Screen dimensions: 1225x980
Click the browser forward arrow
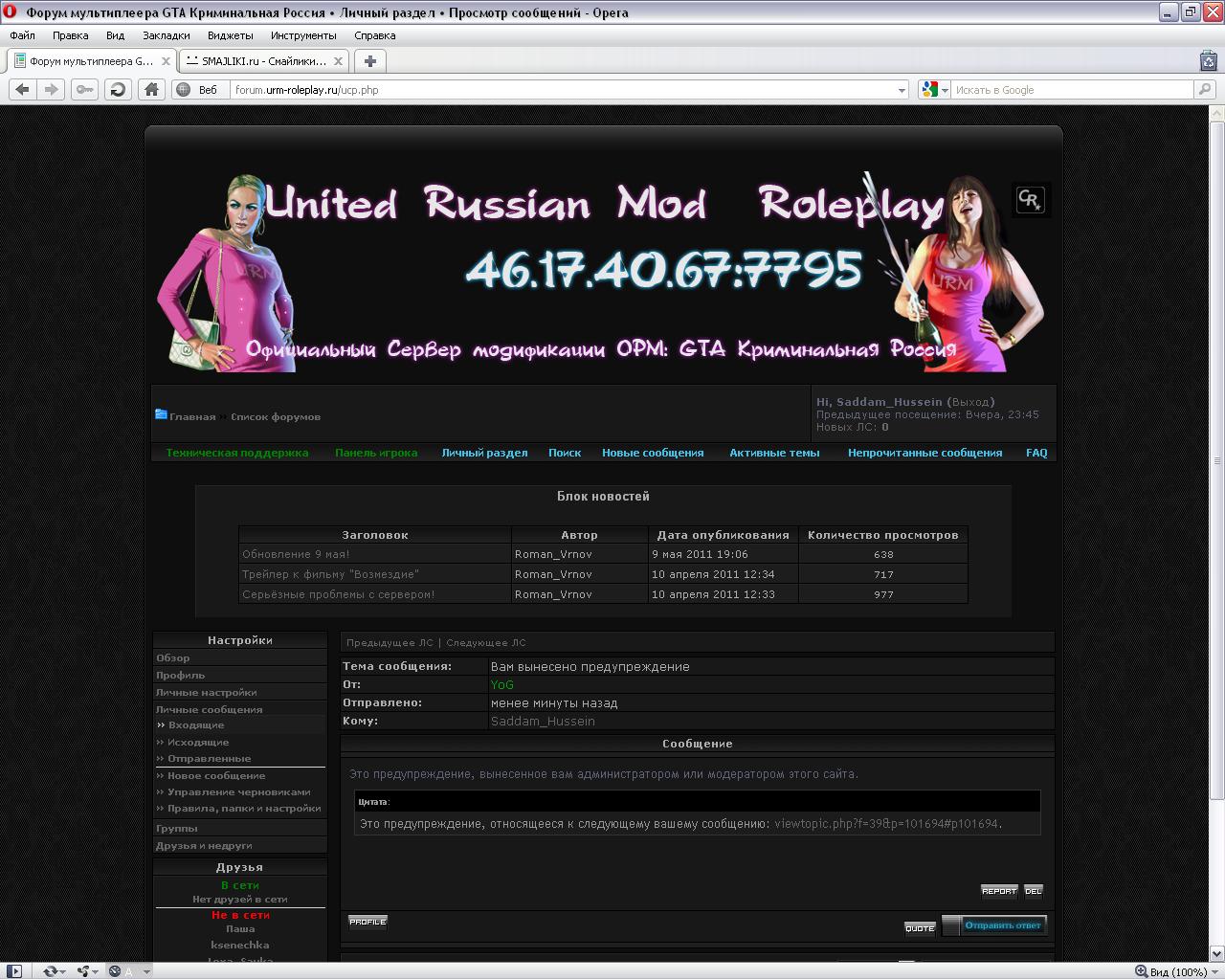click(52, 89)
